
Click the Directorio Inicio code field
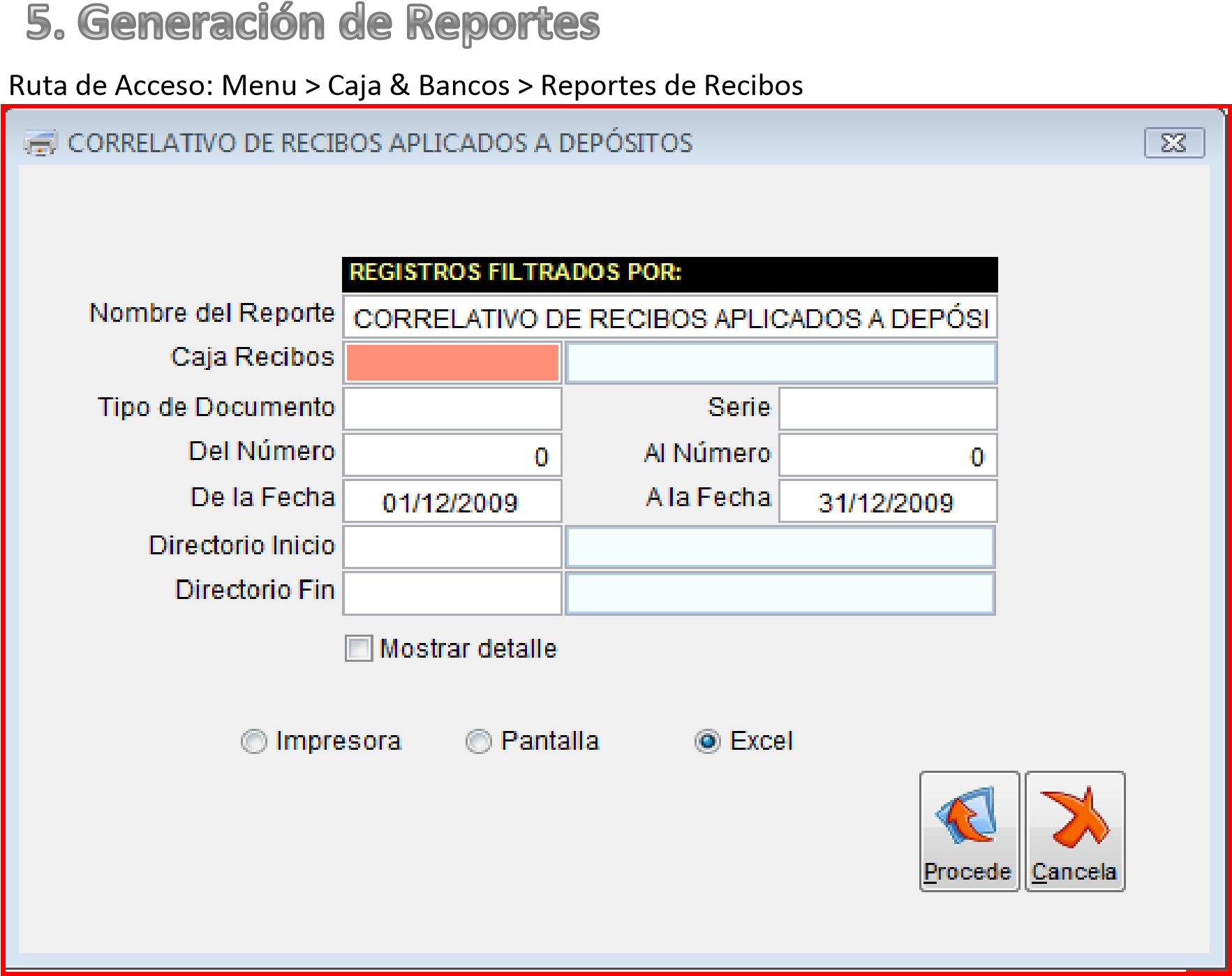pos(452,547)
